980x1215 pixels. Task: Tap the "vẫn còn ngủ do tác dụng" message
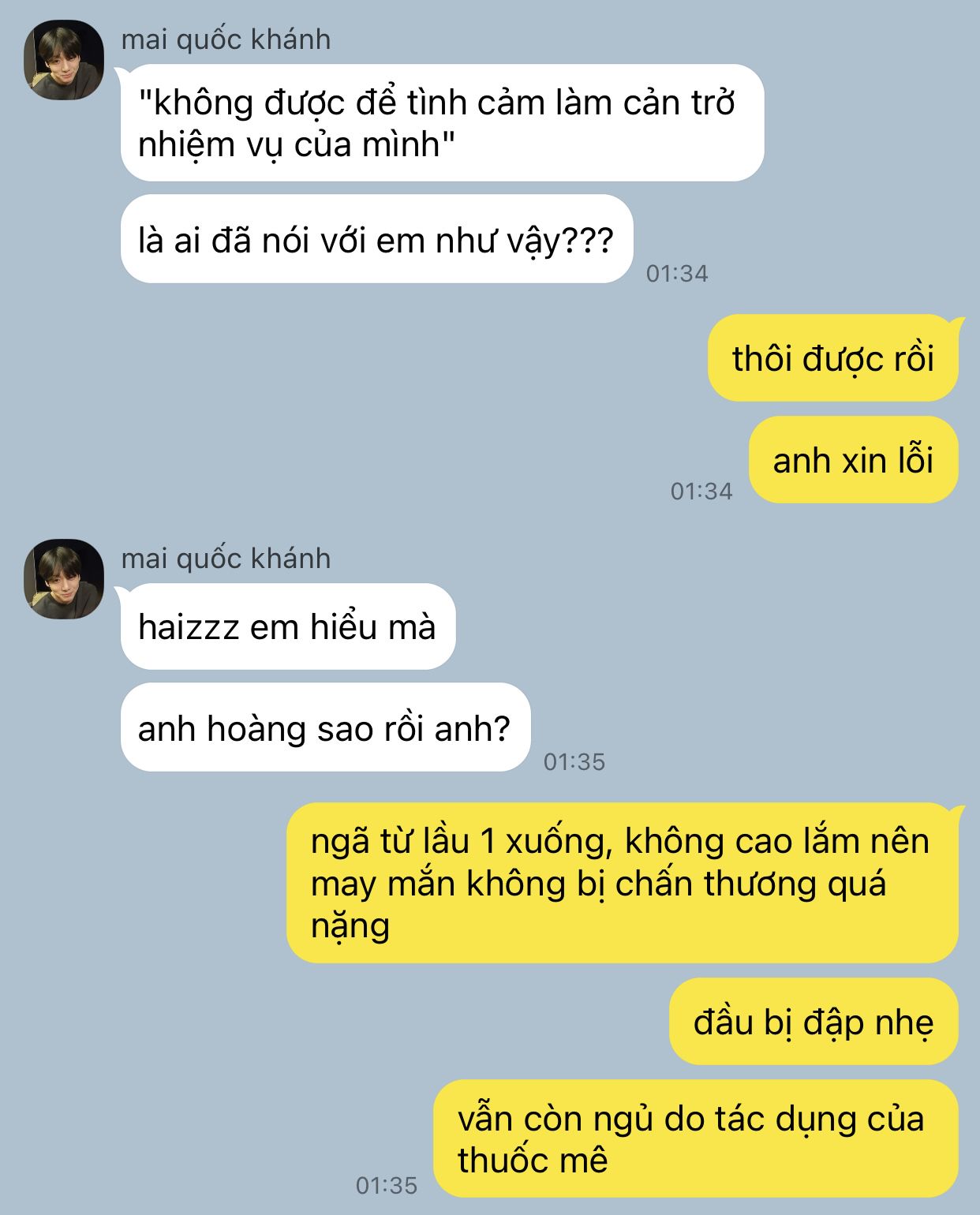click(696, 1138)
